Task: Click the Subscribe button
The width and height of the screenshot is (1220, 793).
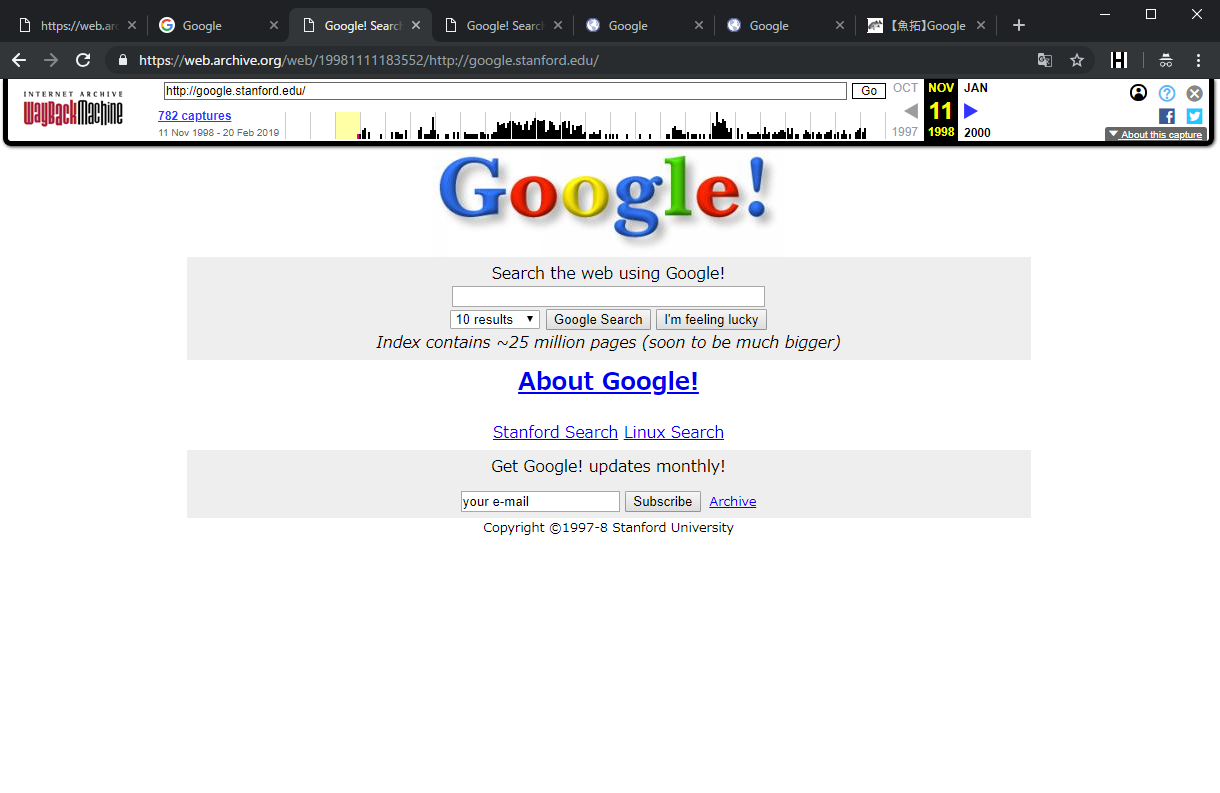Action: 662,502
